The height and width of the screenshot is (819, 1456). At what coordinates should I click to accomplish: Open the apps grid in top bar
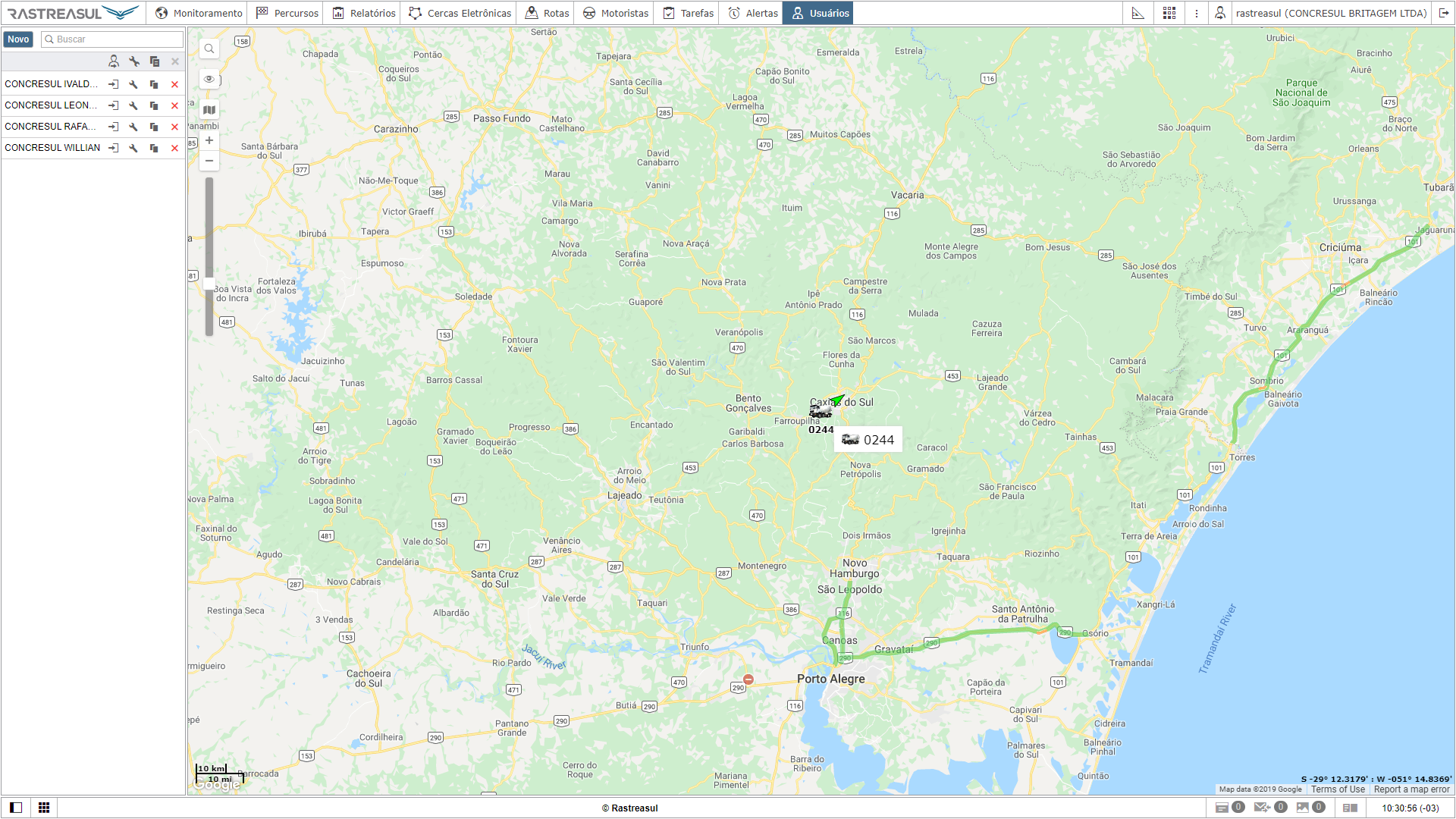1169,13
